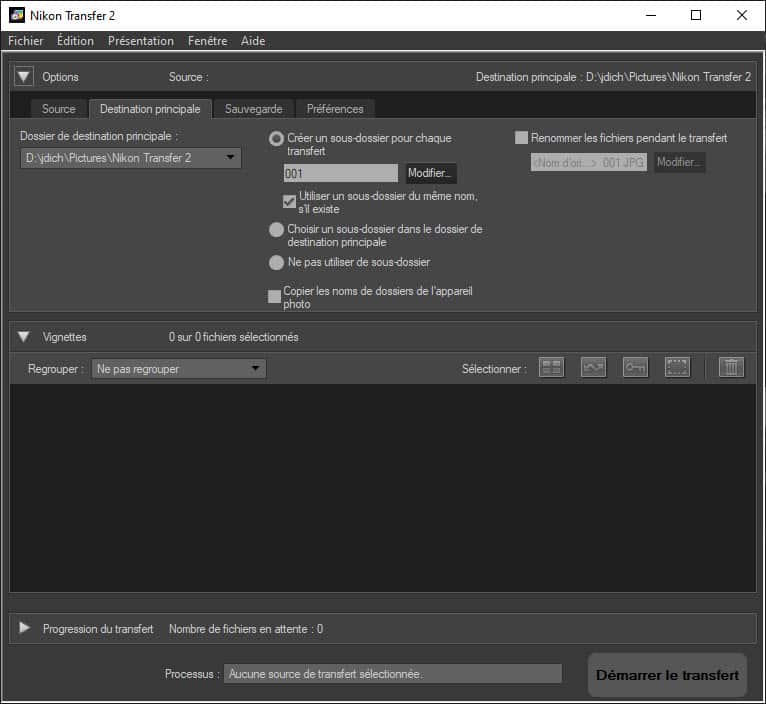Click the select all thumbnails icon

[x=551, y=367]
